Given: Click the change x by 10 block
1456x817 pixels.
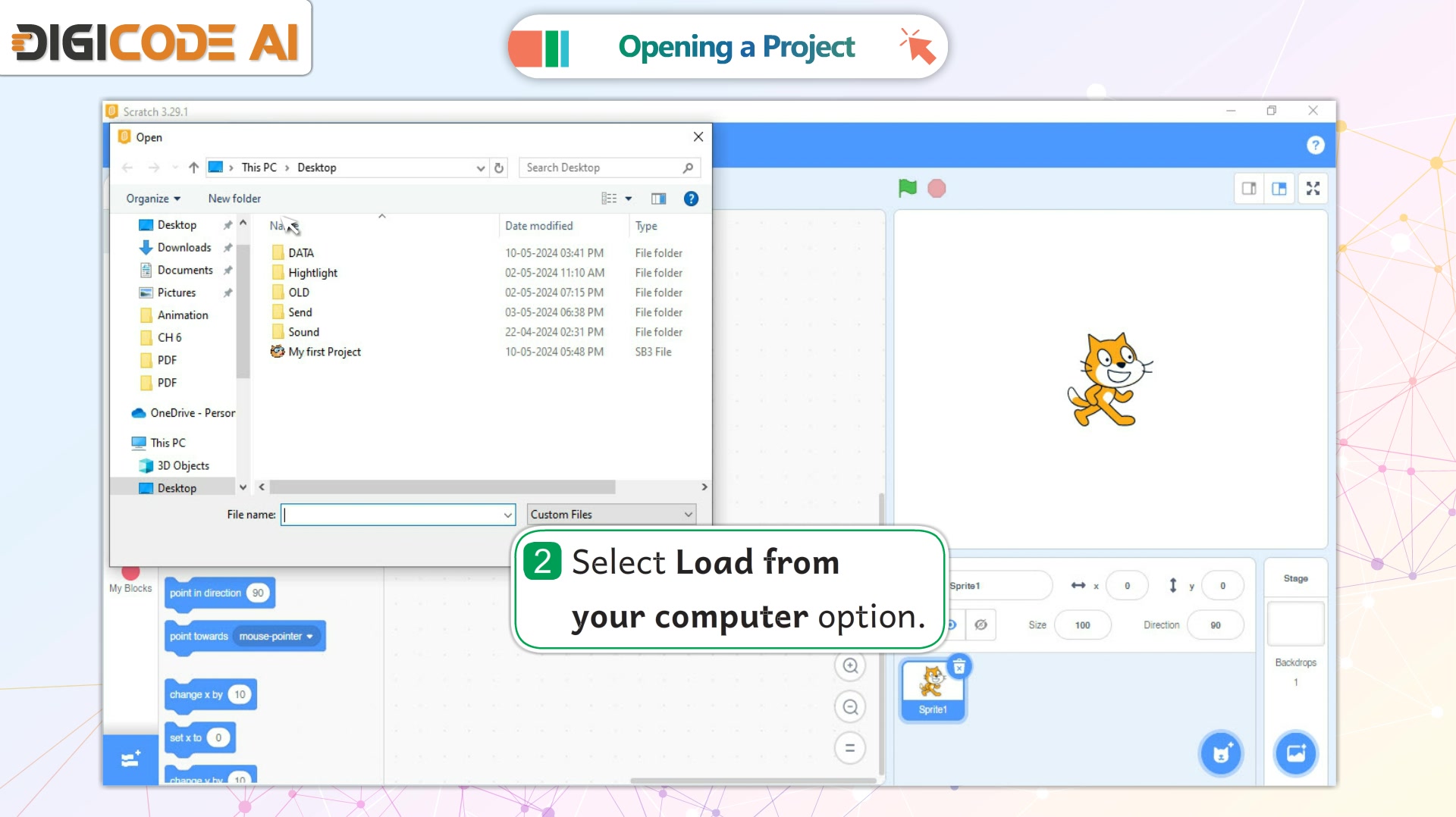Looking at the screenshot, I should [211, 694].
